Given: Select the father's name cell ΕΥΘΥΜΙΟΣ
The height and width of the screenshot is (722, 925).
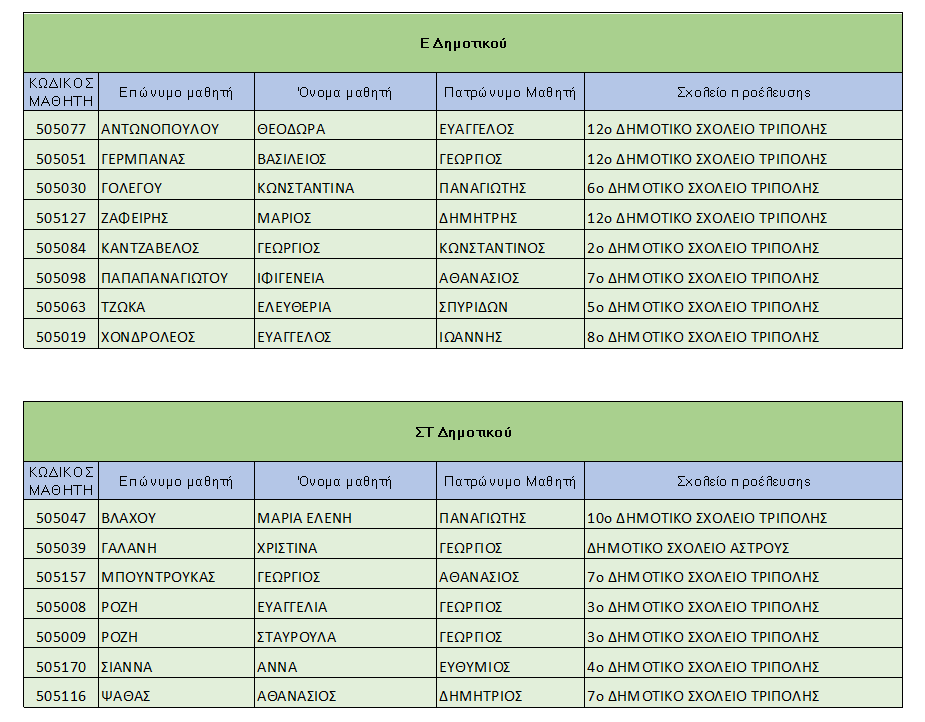Looking at the screenshot, I should tap(475, 667).
